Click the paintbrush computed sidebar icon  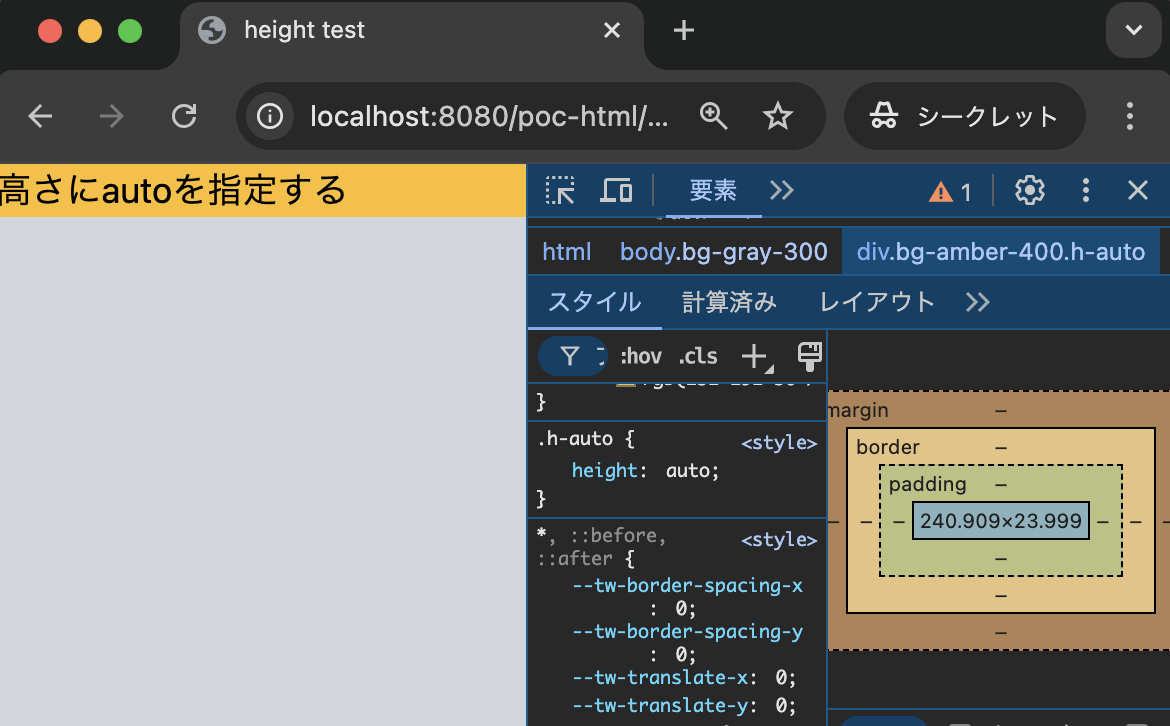(810, 357)
